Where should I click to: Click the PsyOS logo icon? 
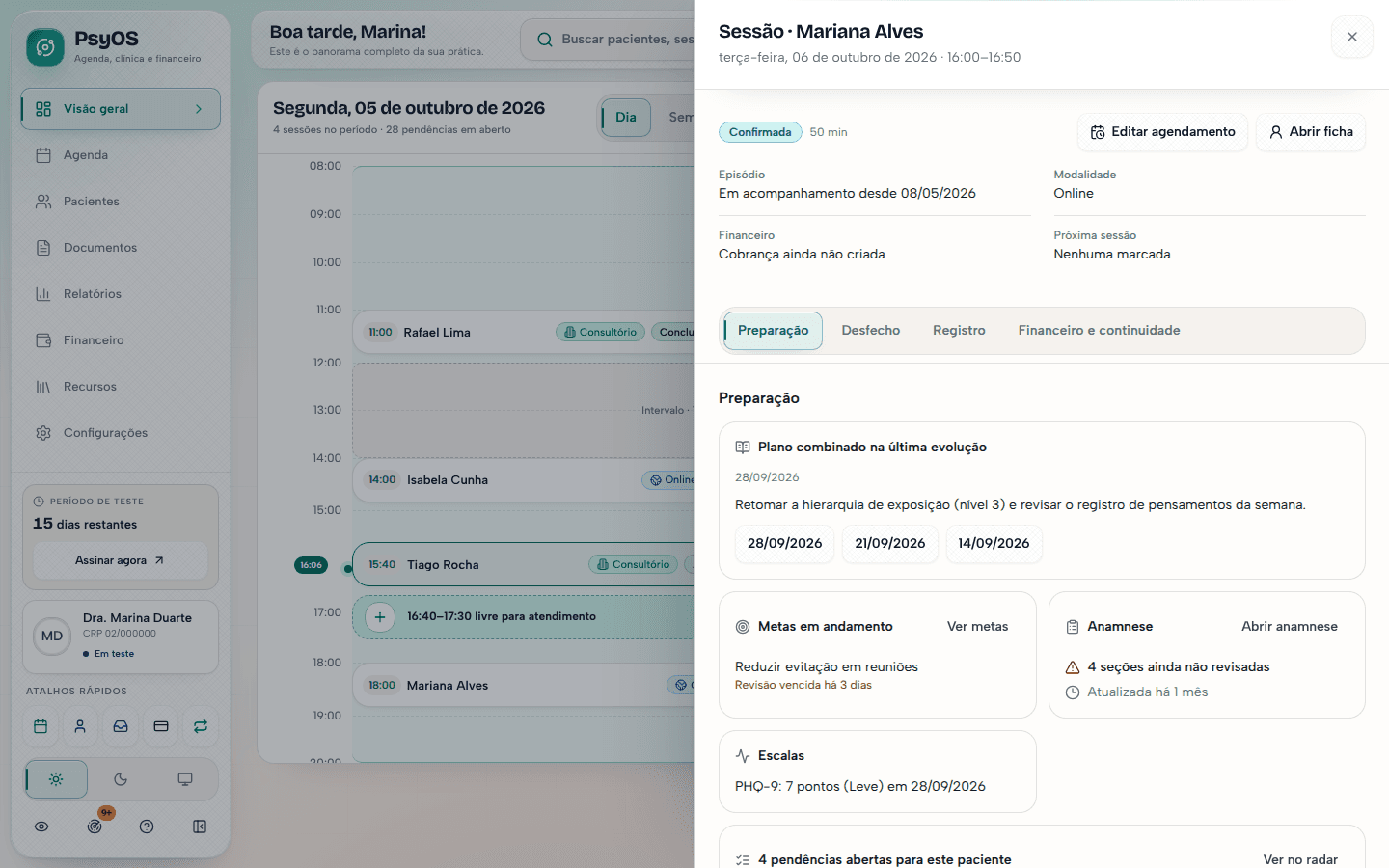pos(44,46)
